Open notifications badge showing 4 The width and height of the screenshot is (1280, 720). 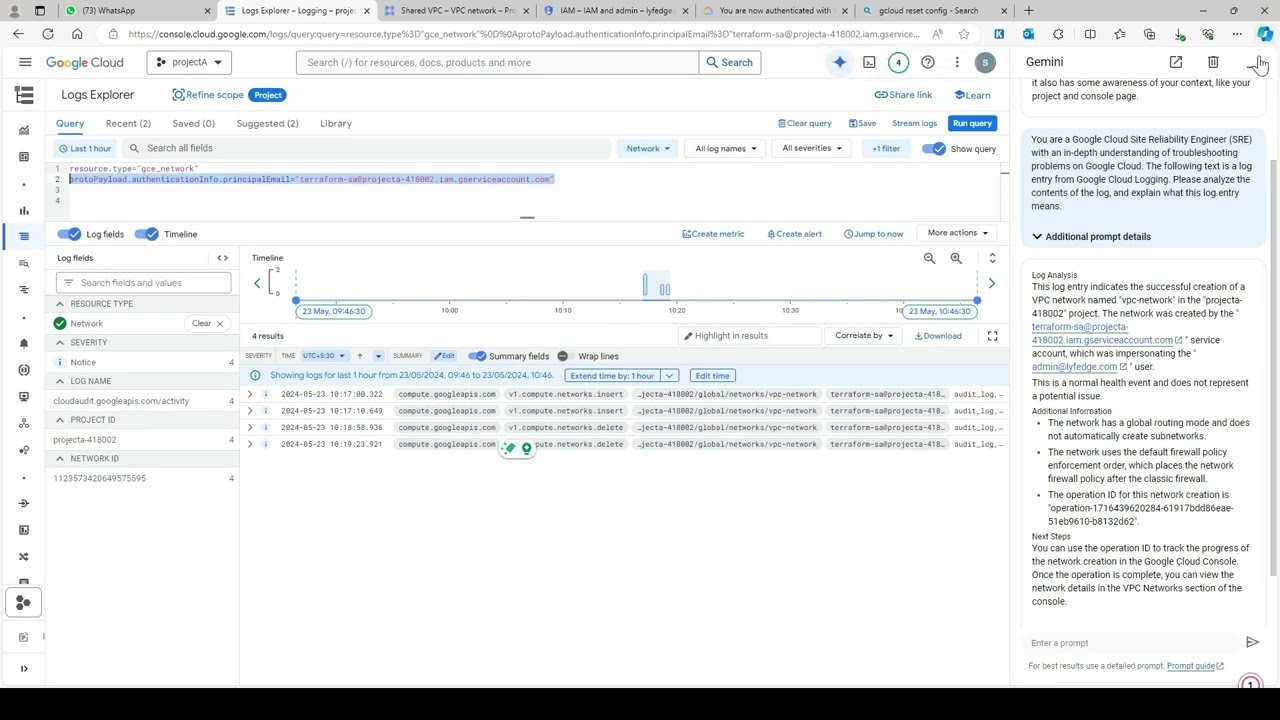coord(898,62)
